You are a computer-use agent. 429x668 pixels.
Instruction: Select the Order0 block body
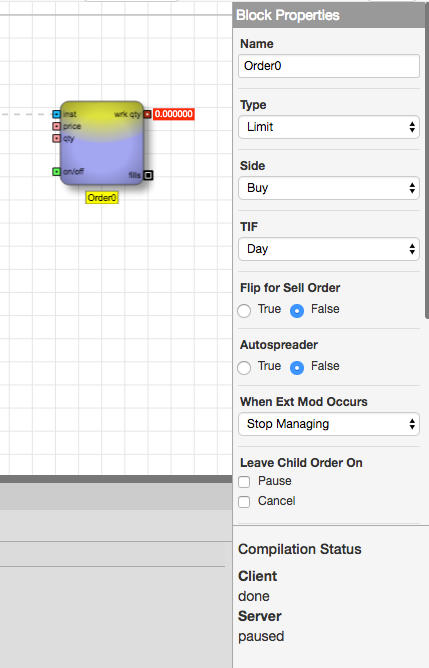click(102, 143)
